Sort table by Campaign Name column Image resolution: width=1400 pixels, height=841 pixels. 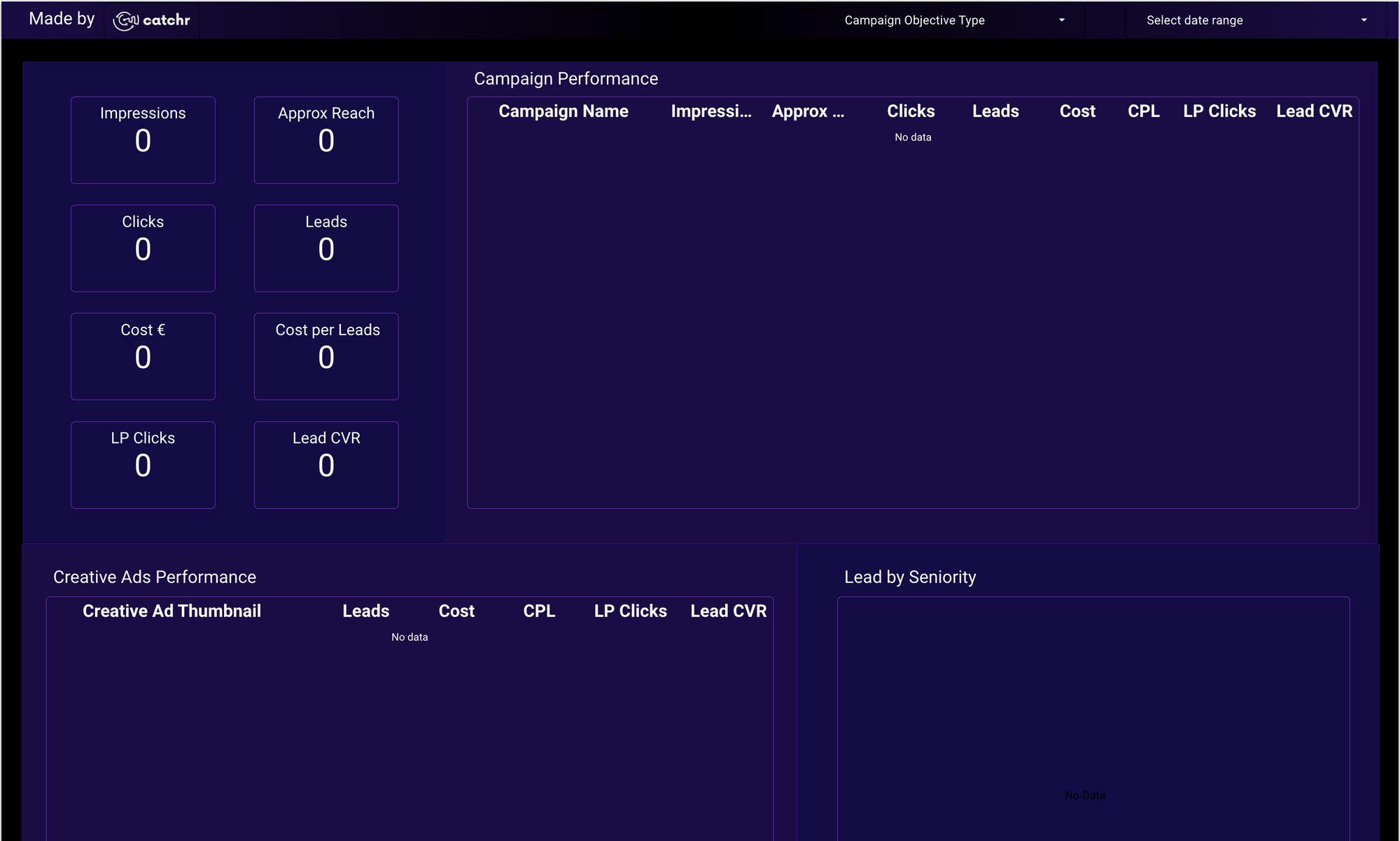pyautogui.click(x=563, y=111)
